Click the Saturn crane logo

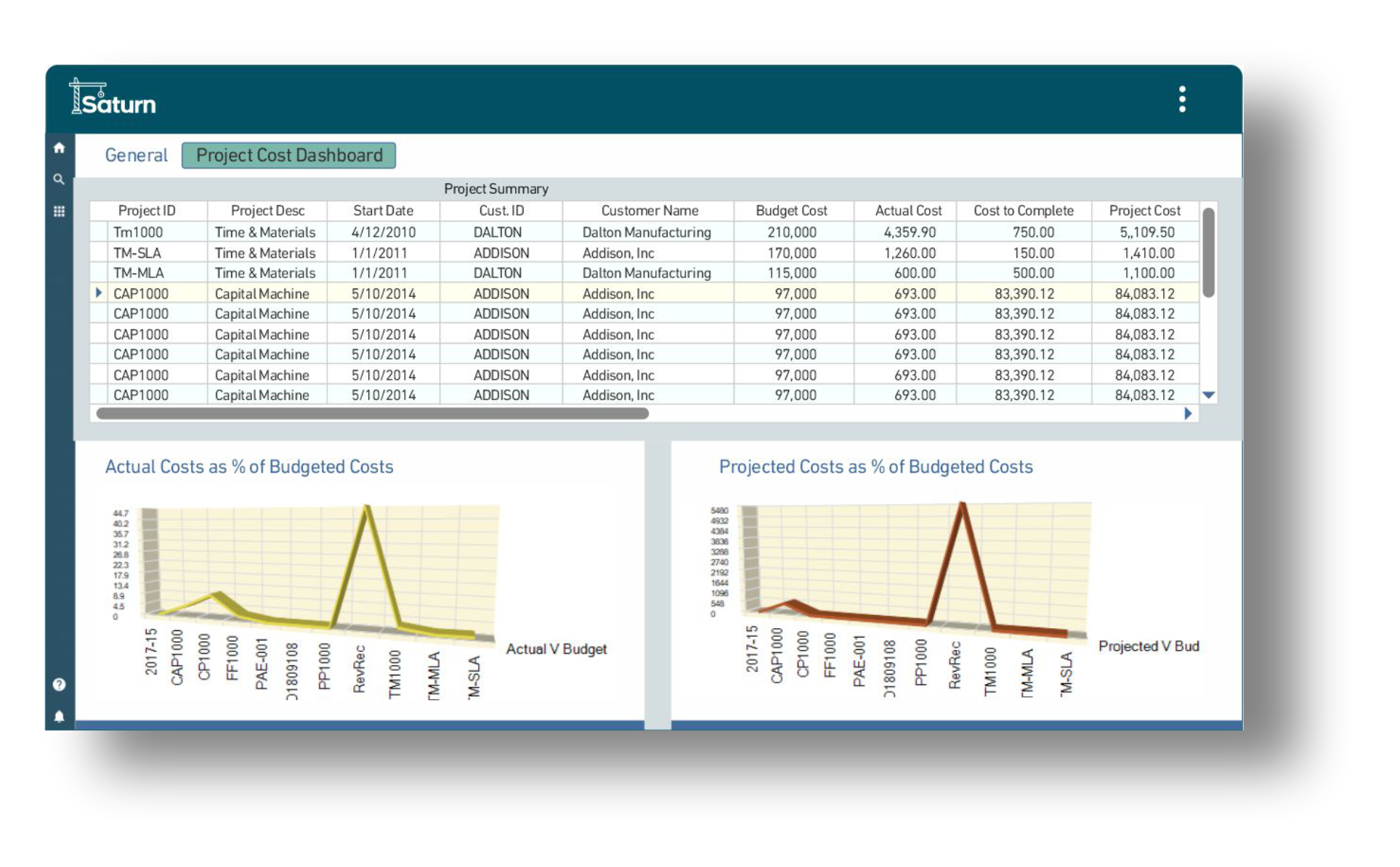tap(111, 102)
